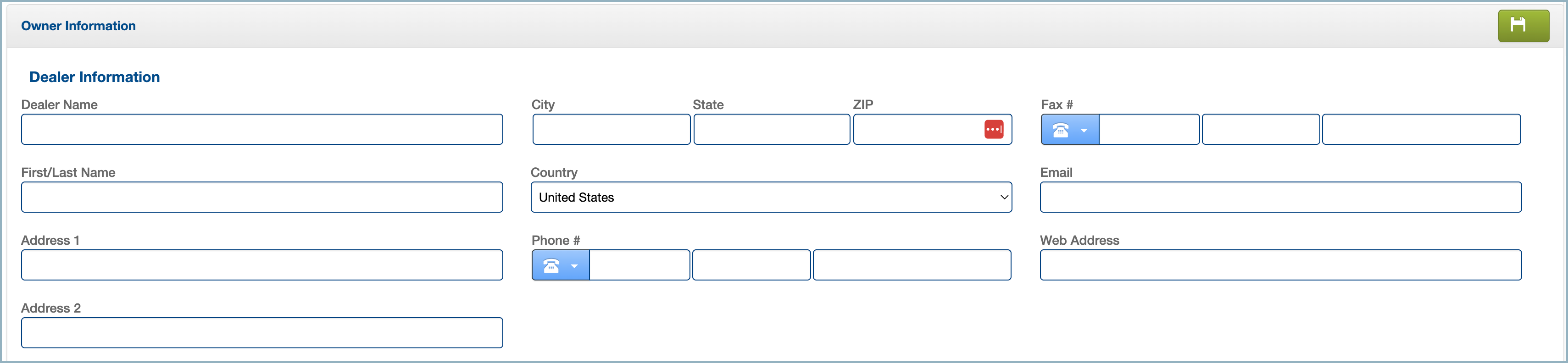Click the telephone icon in Fax # field
Screen dimensions: 1568x363
1060,130
